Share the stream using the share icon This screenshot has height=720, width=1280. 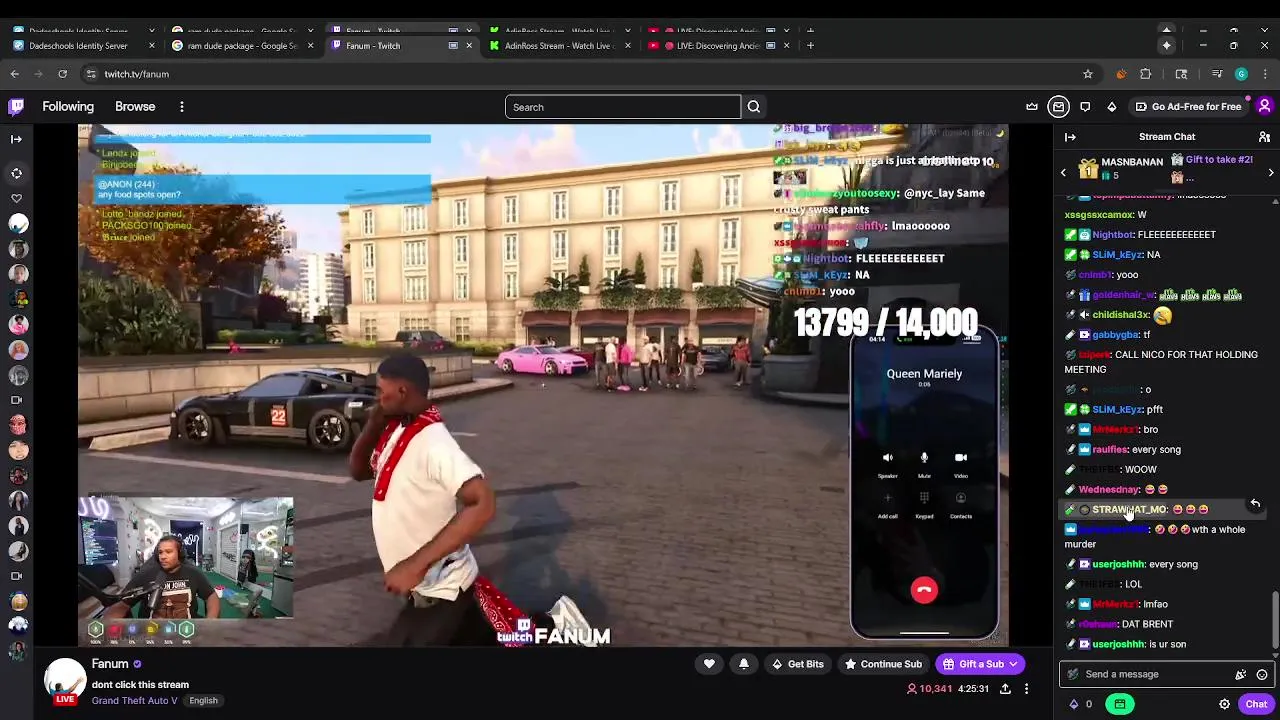[x=1005, y=689]
